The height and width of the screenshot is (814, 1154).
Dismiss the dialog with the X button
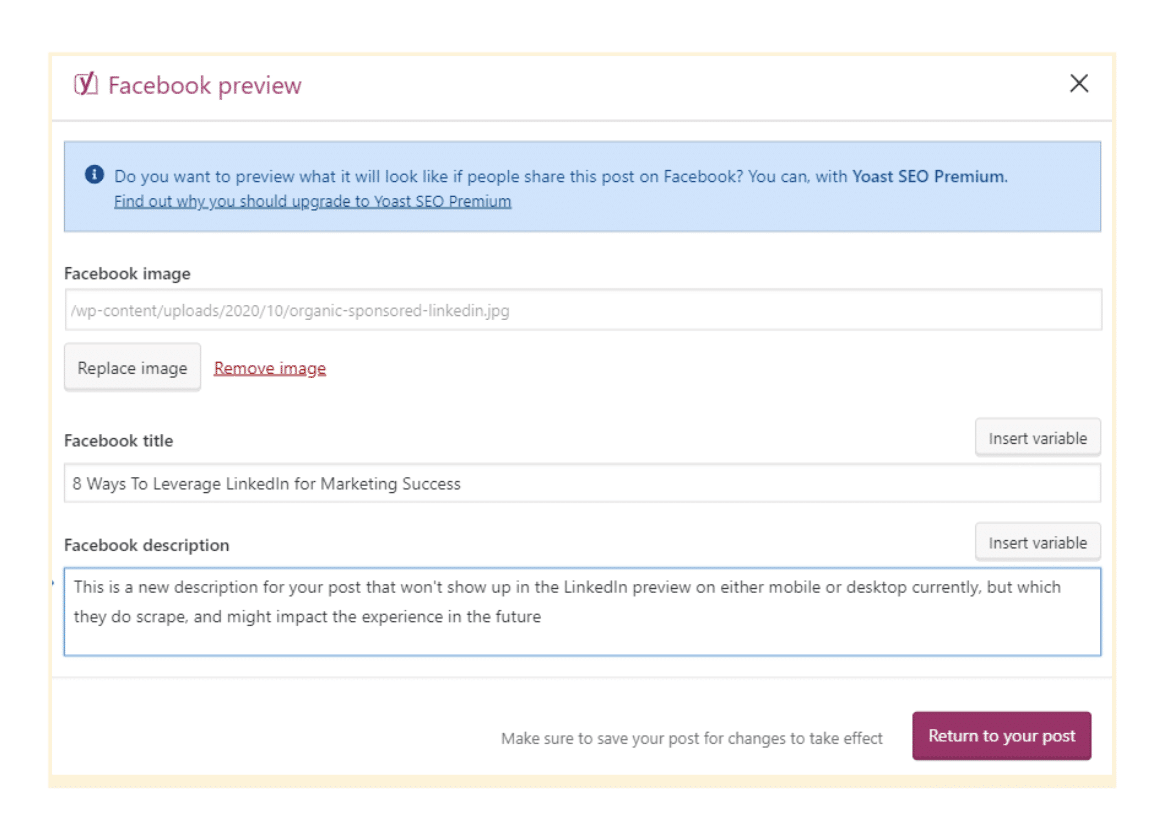click(1081, 84)
